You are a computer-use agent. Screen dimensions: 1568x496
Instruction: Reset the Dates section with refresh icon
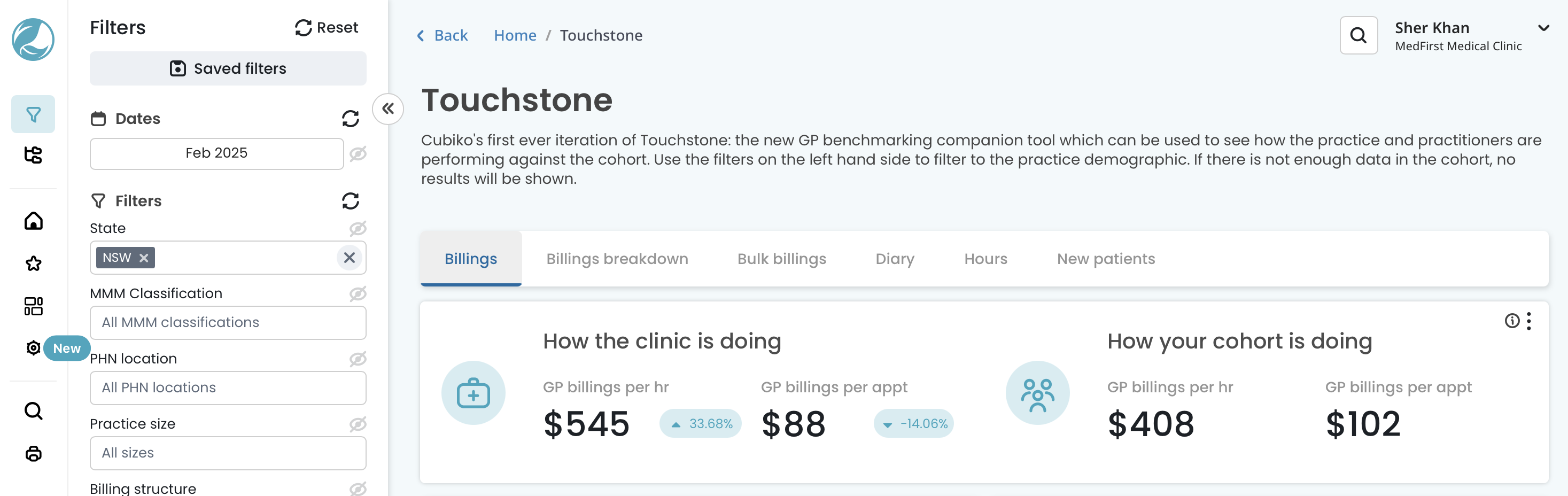point(350,119)
